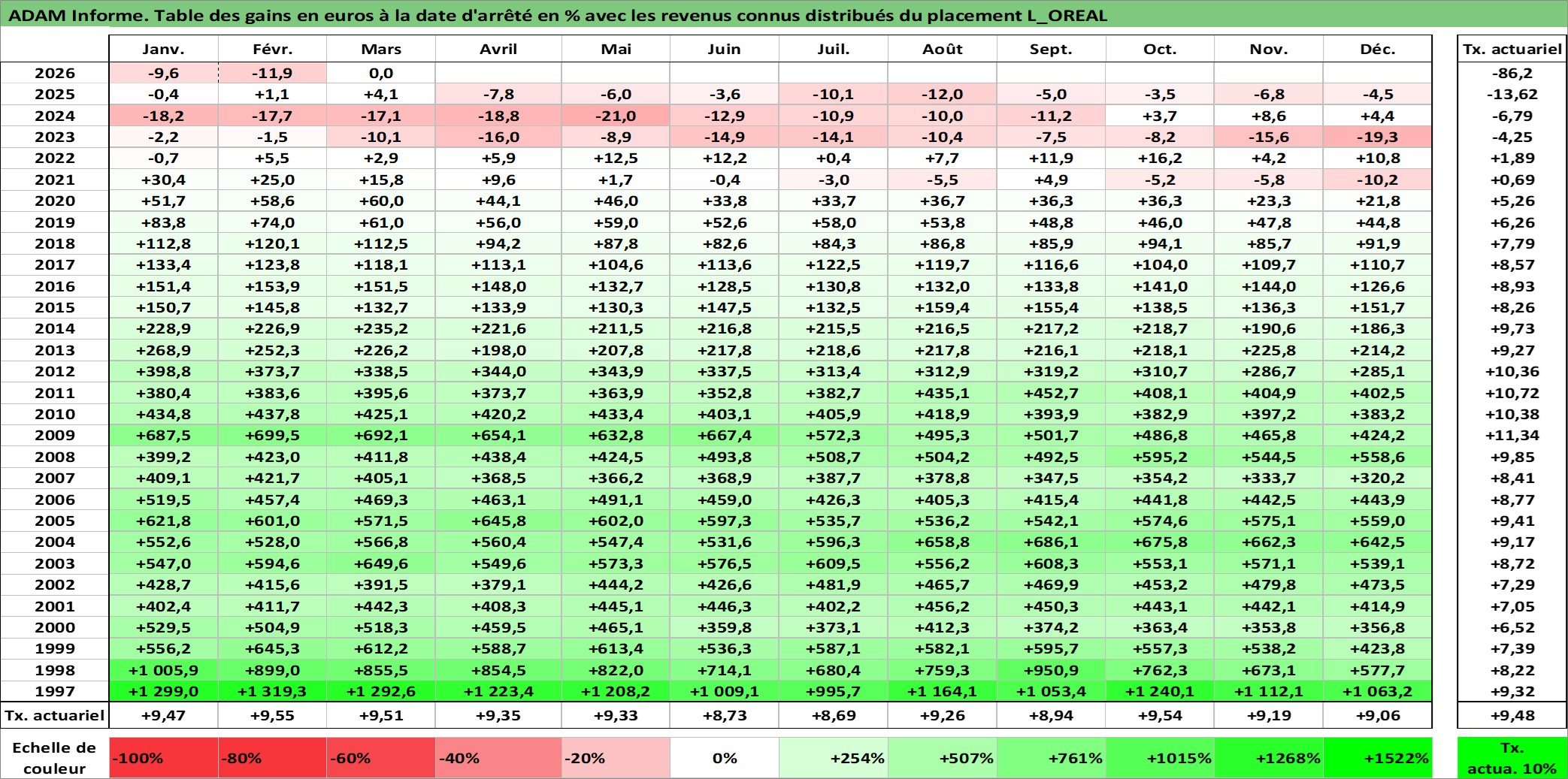Viewport: 1568px width, 779px height.
Task: Select the +9,47 January actuarial rate cell
Action: click(163, 715)
